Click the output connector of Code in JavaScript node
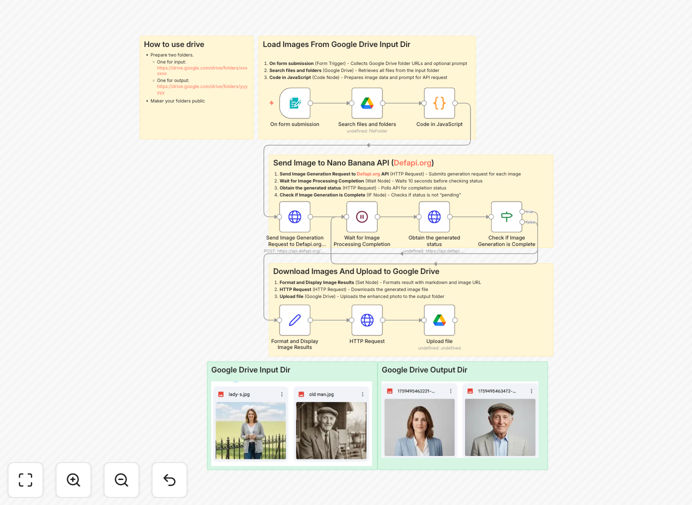The image size is (692, 505). pyautogui.click(x=455, y=103)
